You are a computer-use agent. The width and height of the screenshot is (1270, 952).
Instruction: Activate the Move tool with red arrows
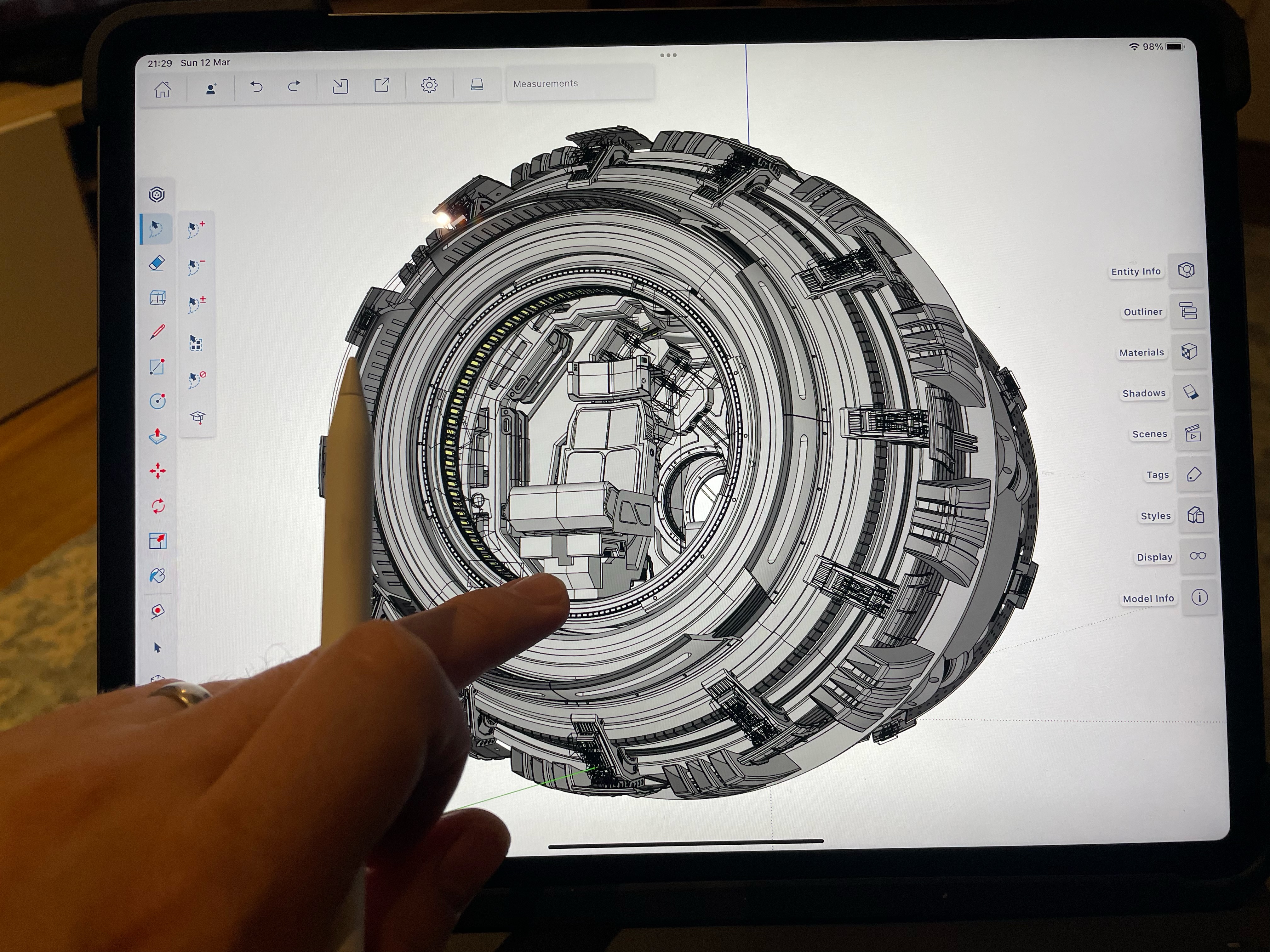click(x=157, y=471)
